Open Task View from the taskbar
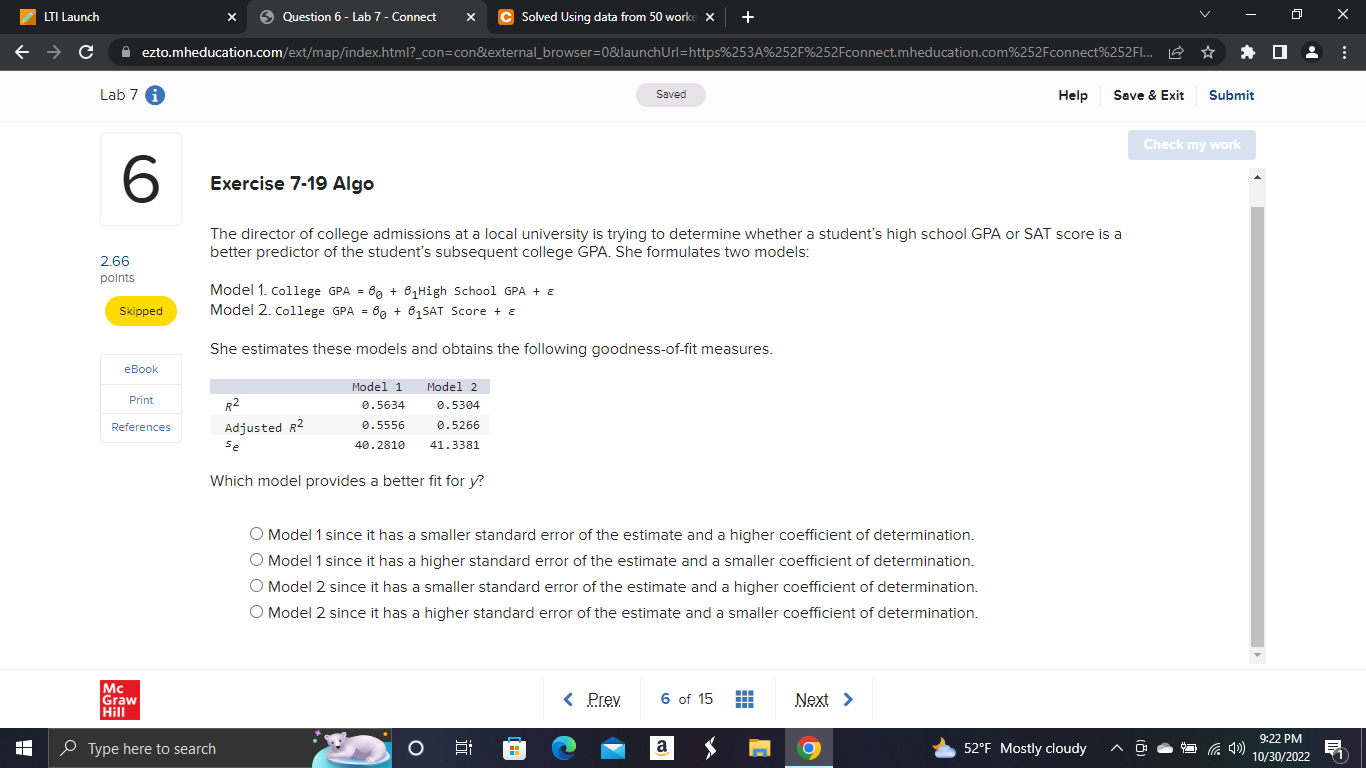 pyautogui.click(x=464, y=748)
